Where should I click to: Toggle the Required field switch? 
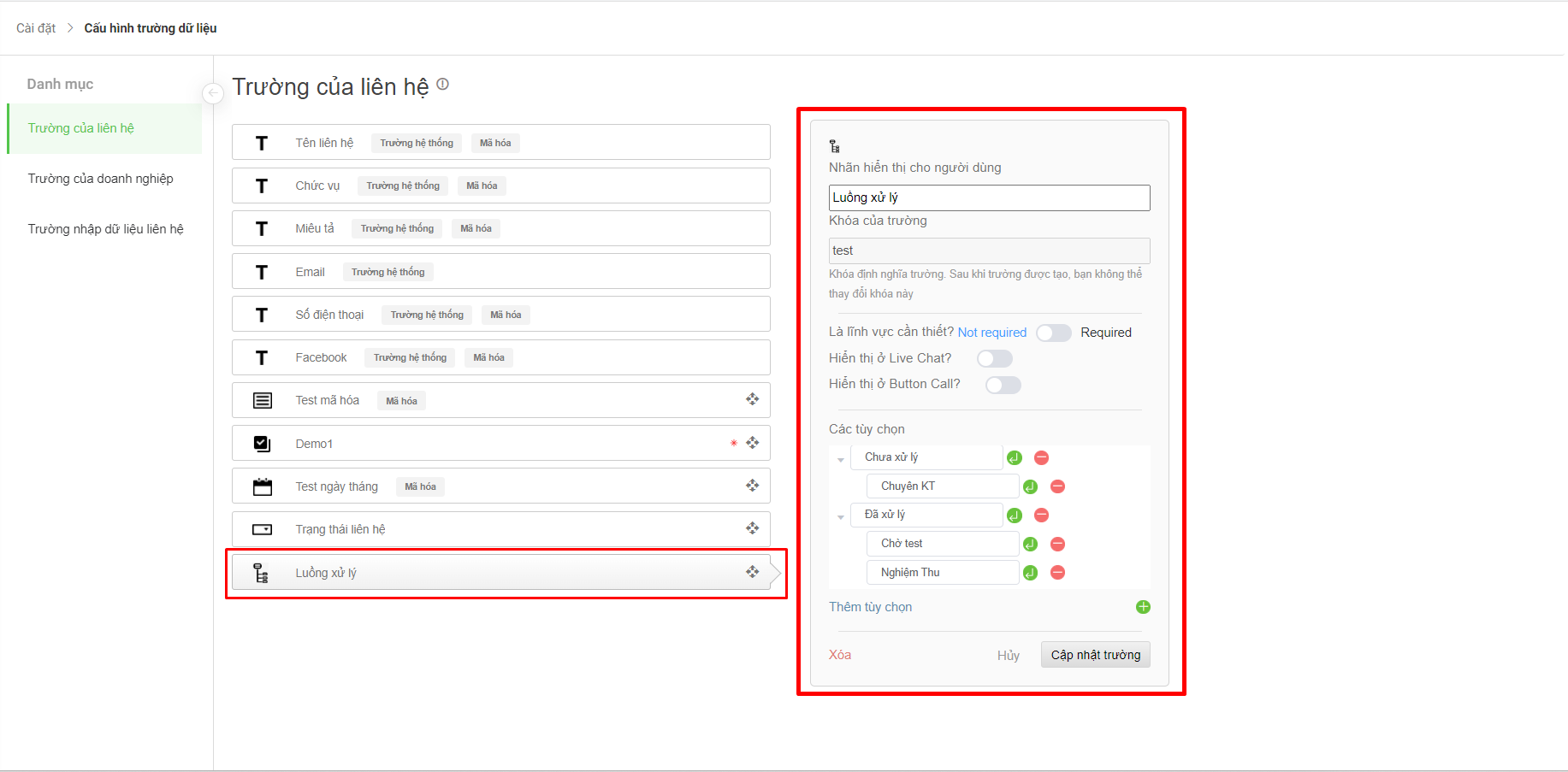(x=1053, y=333)
